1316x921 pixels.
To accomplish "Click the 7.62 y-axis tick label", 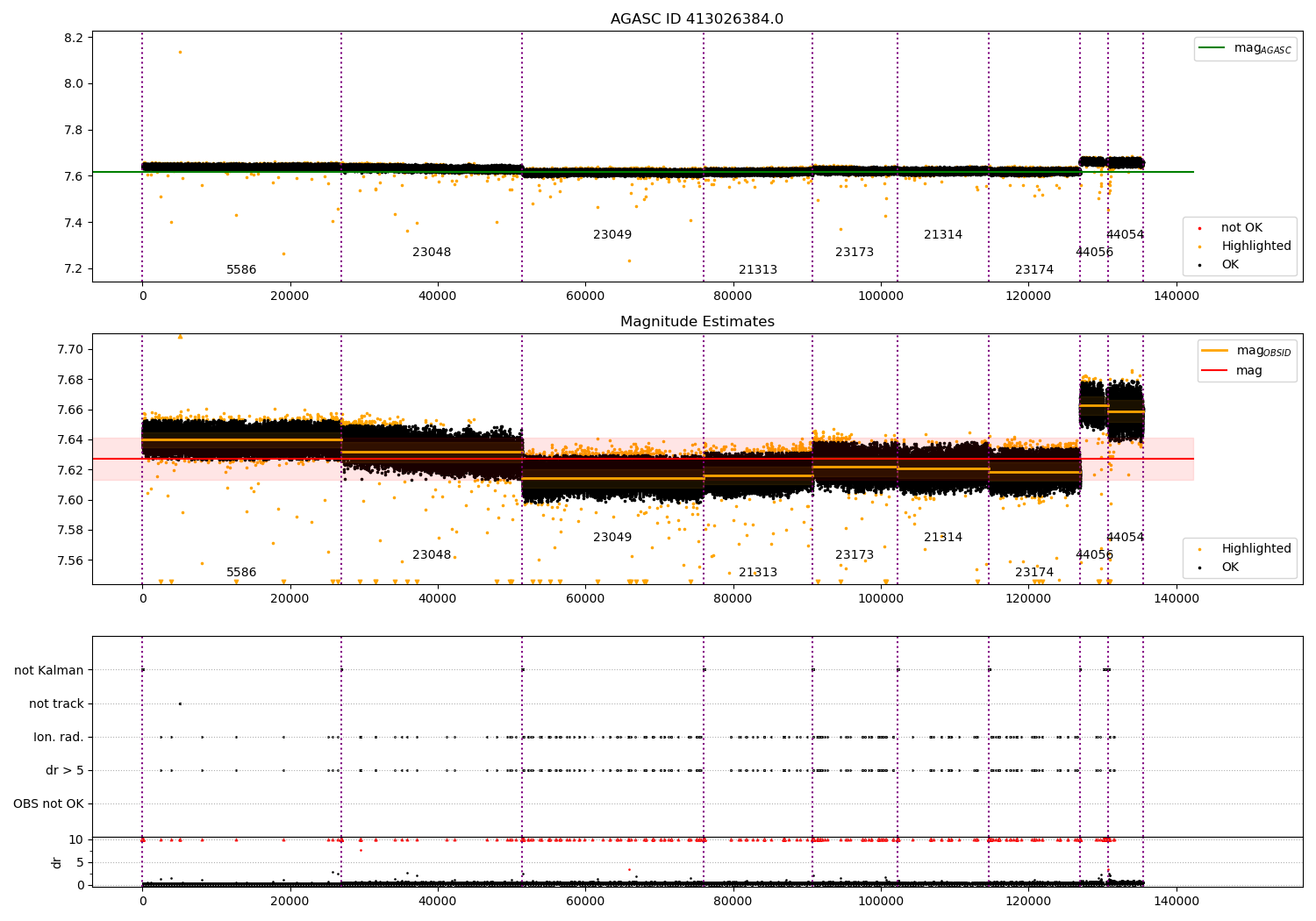I will tap(70, 470).
